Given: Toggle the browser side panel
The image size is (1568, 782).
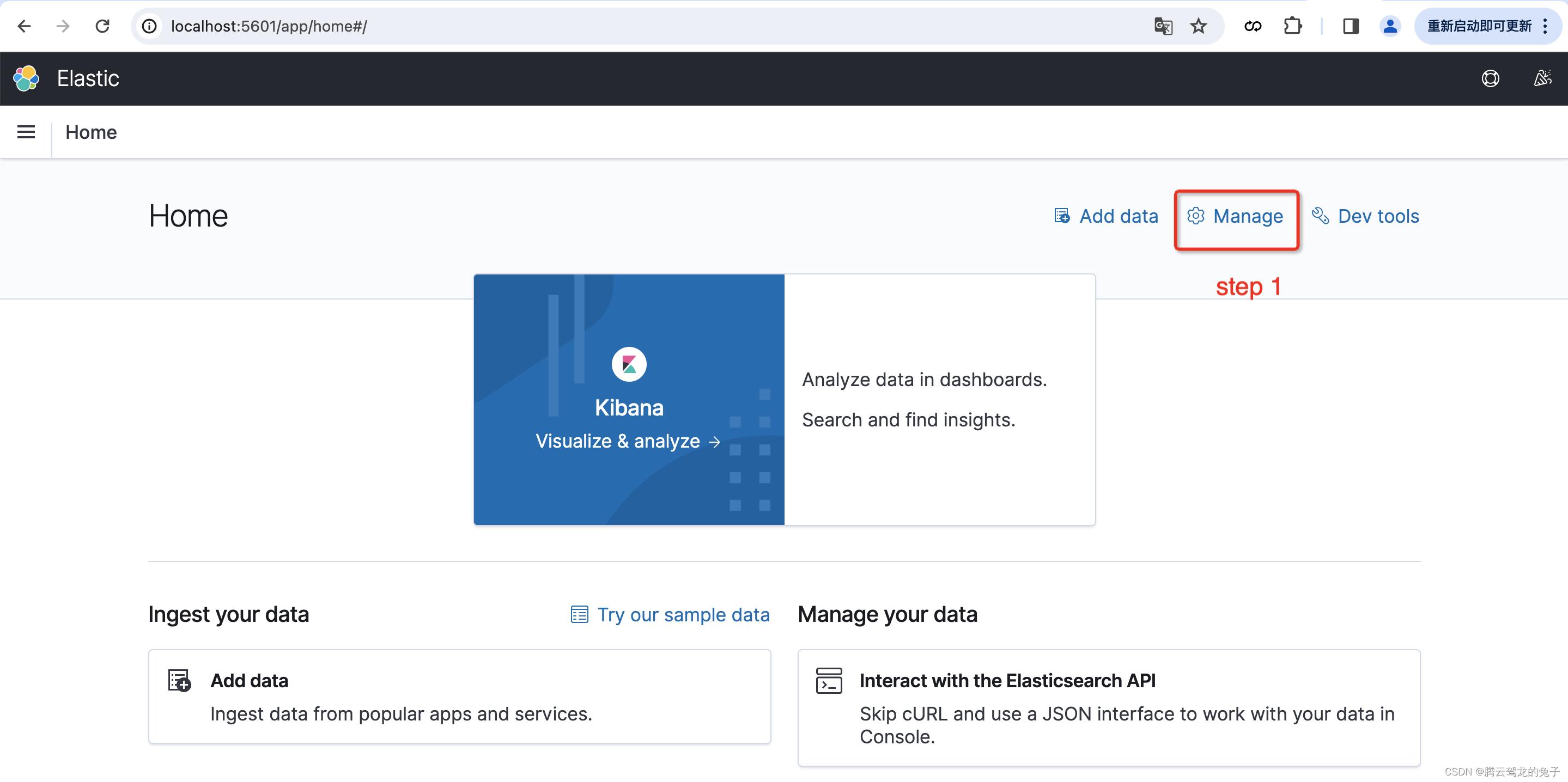Looking at the screenshot, I should (x=1351, y=26).
